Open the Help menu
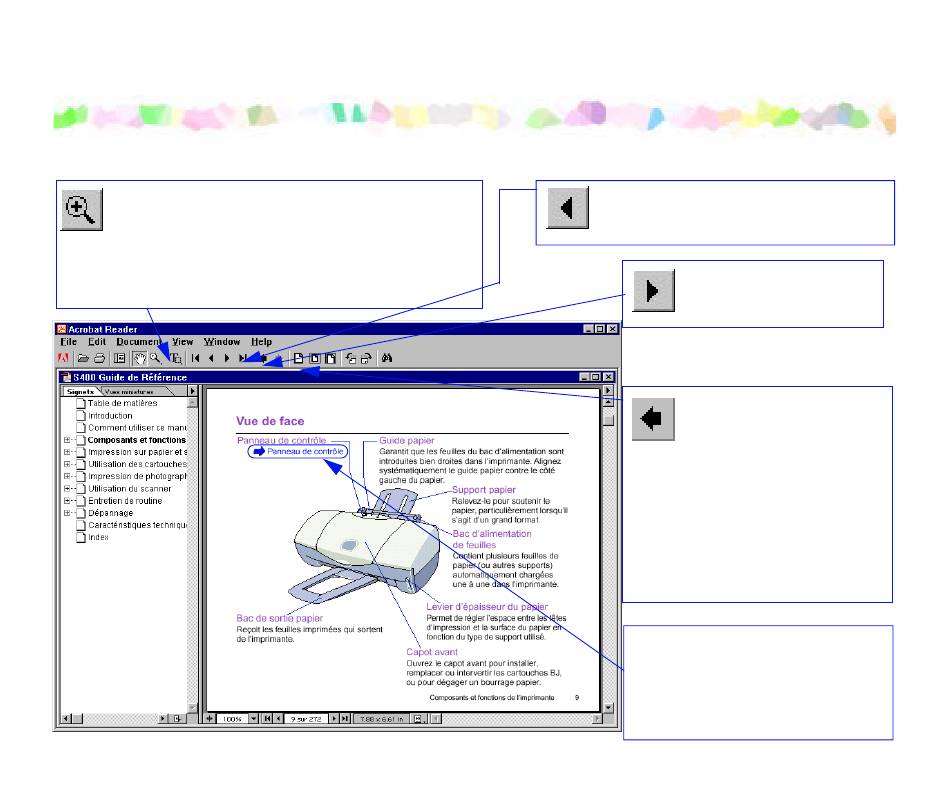The image size is (950, 792). point(262,342)
